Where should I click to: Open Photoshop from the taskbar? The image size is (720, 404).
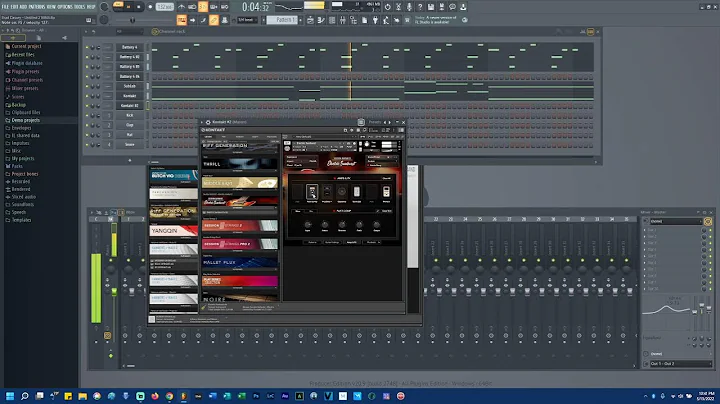256,396
